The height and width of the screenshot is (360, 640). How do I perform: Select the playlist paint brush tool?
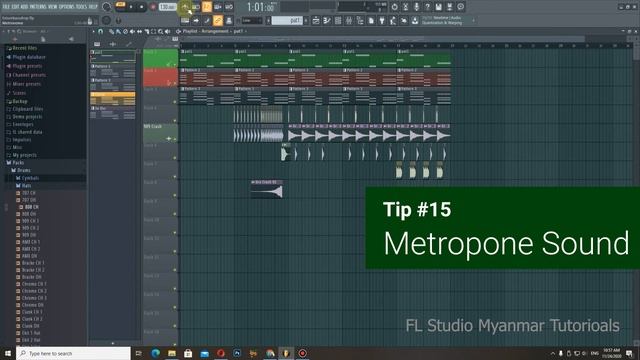[x=118, y=31]
